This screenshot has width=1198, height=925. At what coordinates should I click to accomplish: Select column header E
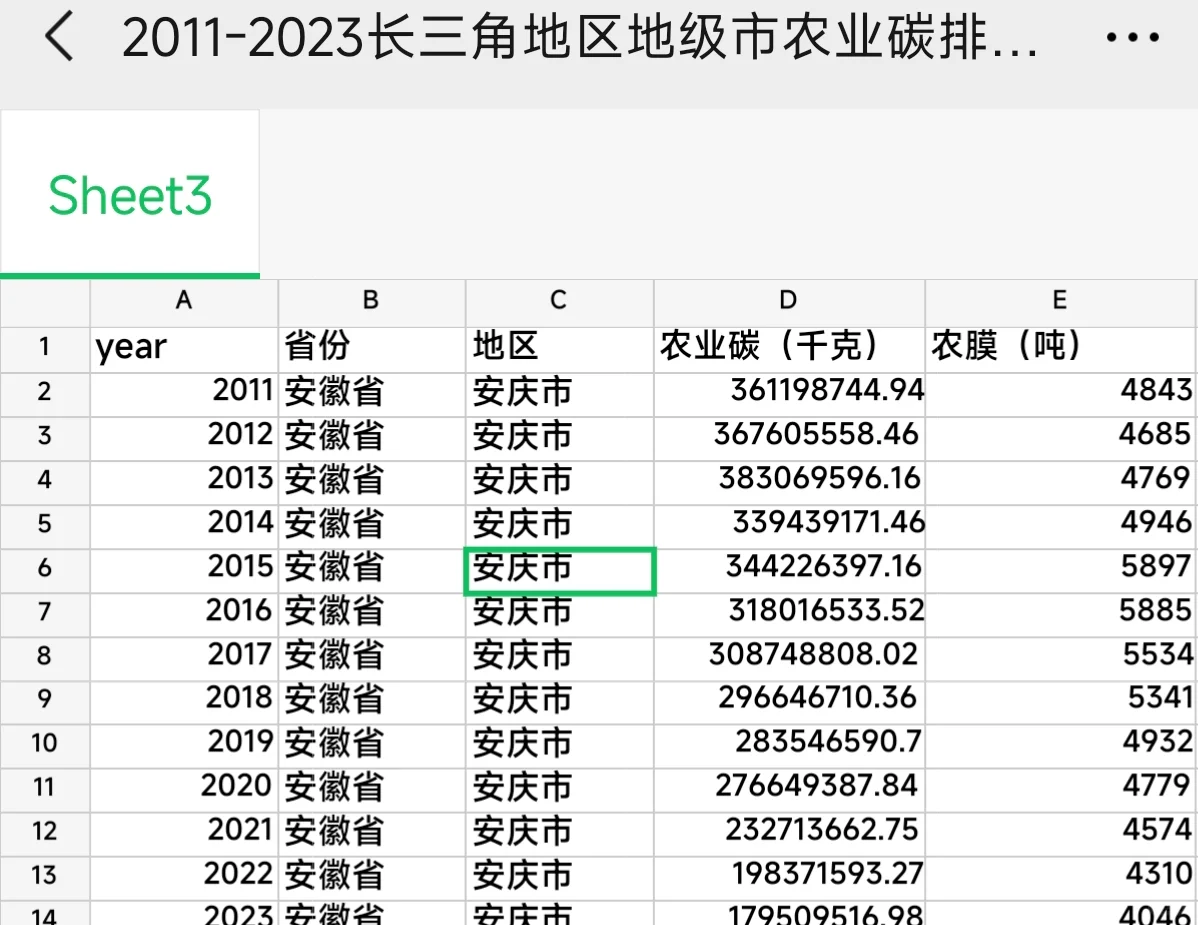click(1059, 301)
